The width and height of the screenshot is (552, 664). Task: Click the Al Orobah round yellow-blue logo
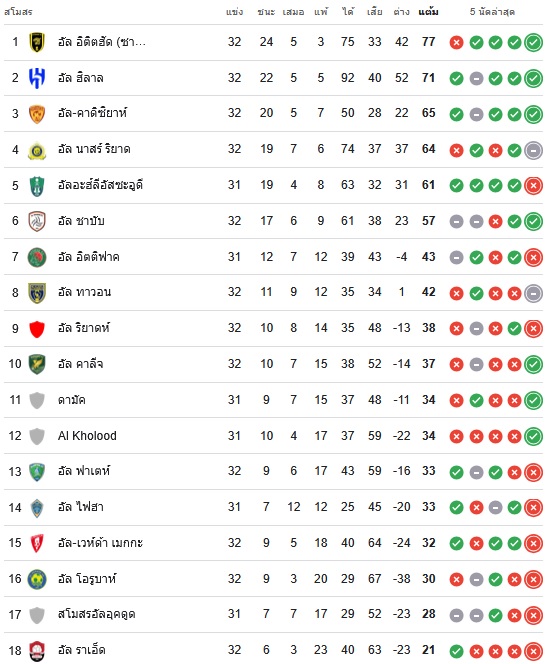(x=37, y=580)
